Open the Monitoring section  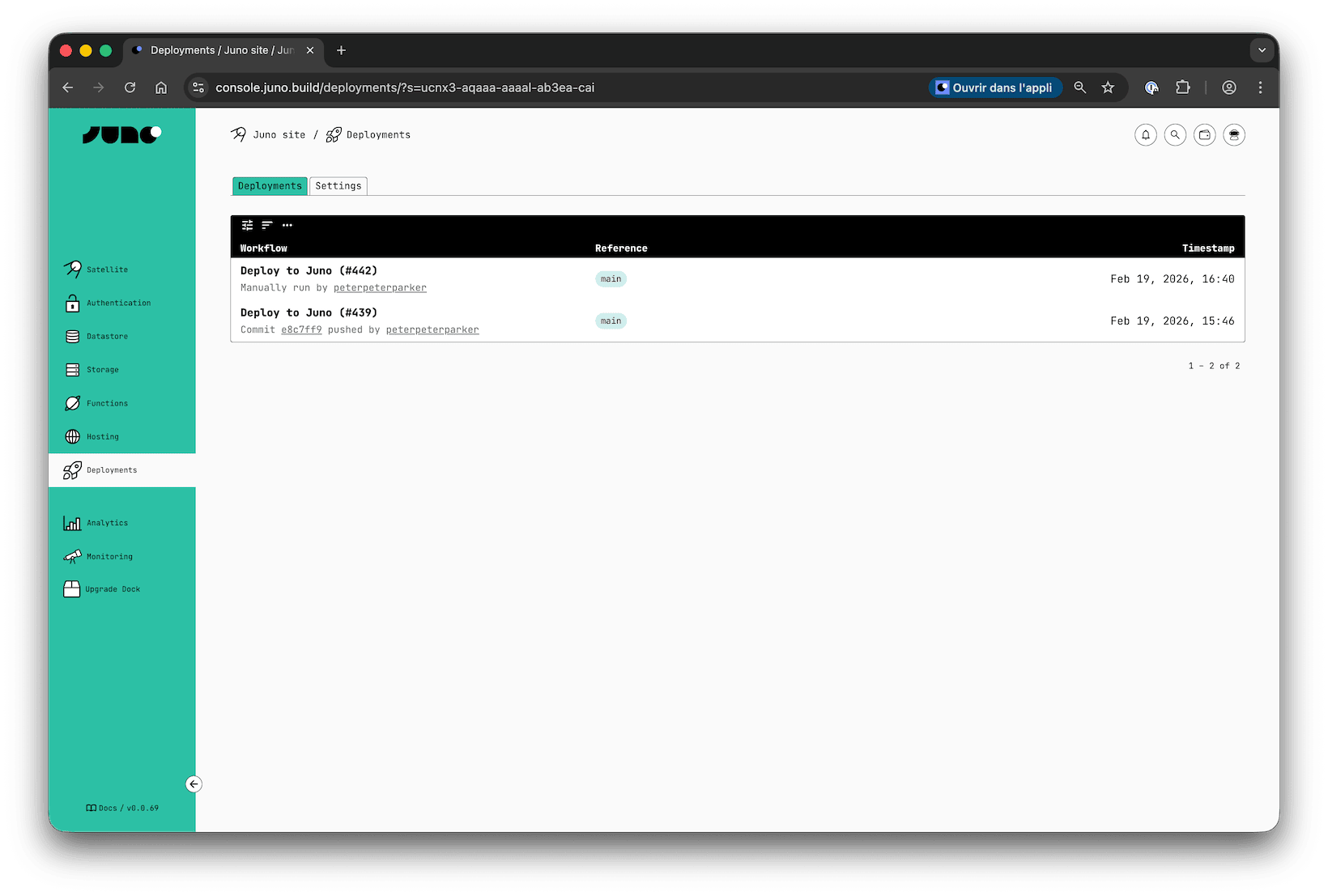[109, 556]
